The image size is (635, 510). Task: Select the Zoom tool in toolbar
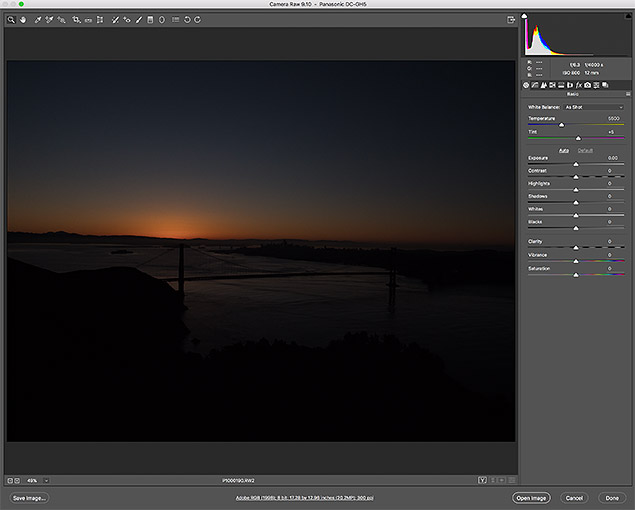coord(11,19)
